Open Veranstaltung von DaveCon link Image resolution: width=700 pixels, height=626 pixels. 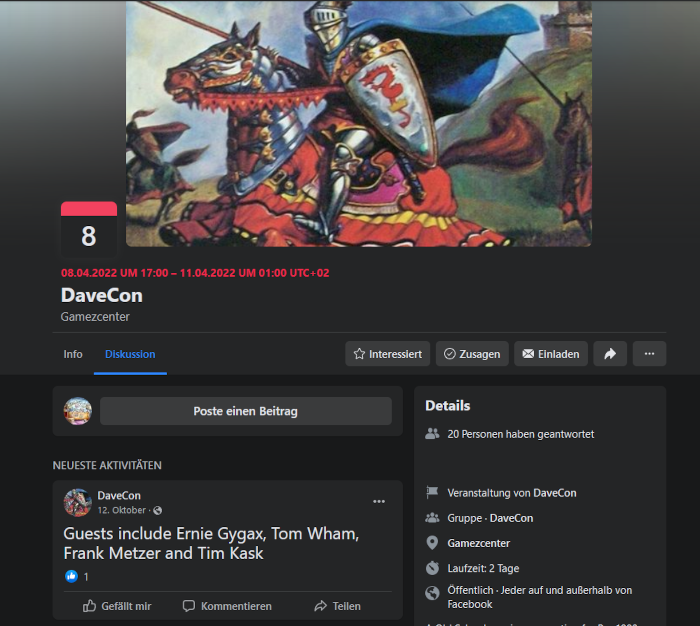(x=512, y=493)
